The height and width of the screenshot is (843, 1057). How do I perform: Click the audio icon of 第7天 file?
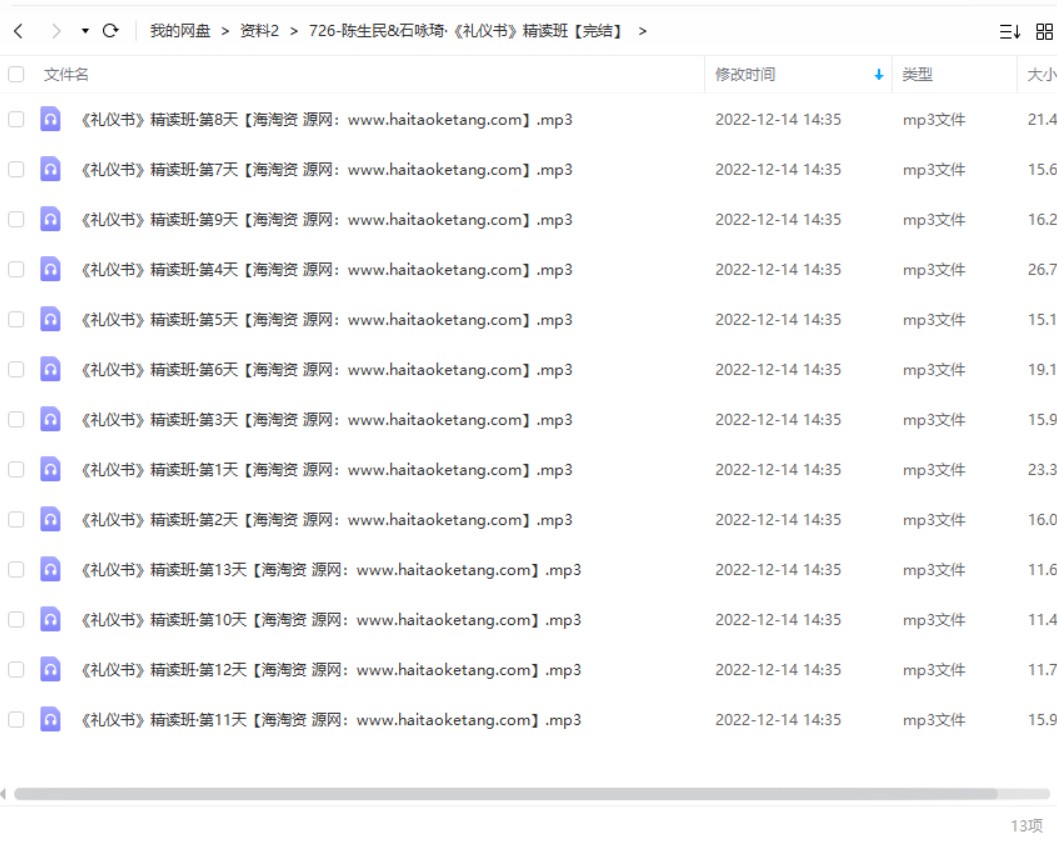tap(51, 169)
